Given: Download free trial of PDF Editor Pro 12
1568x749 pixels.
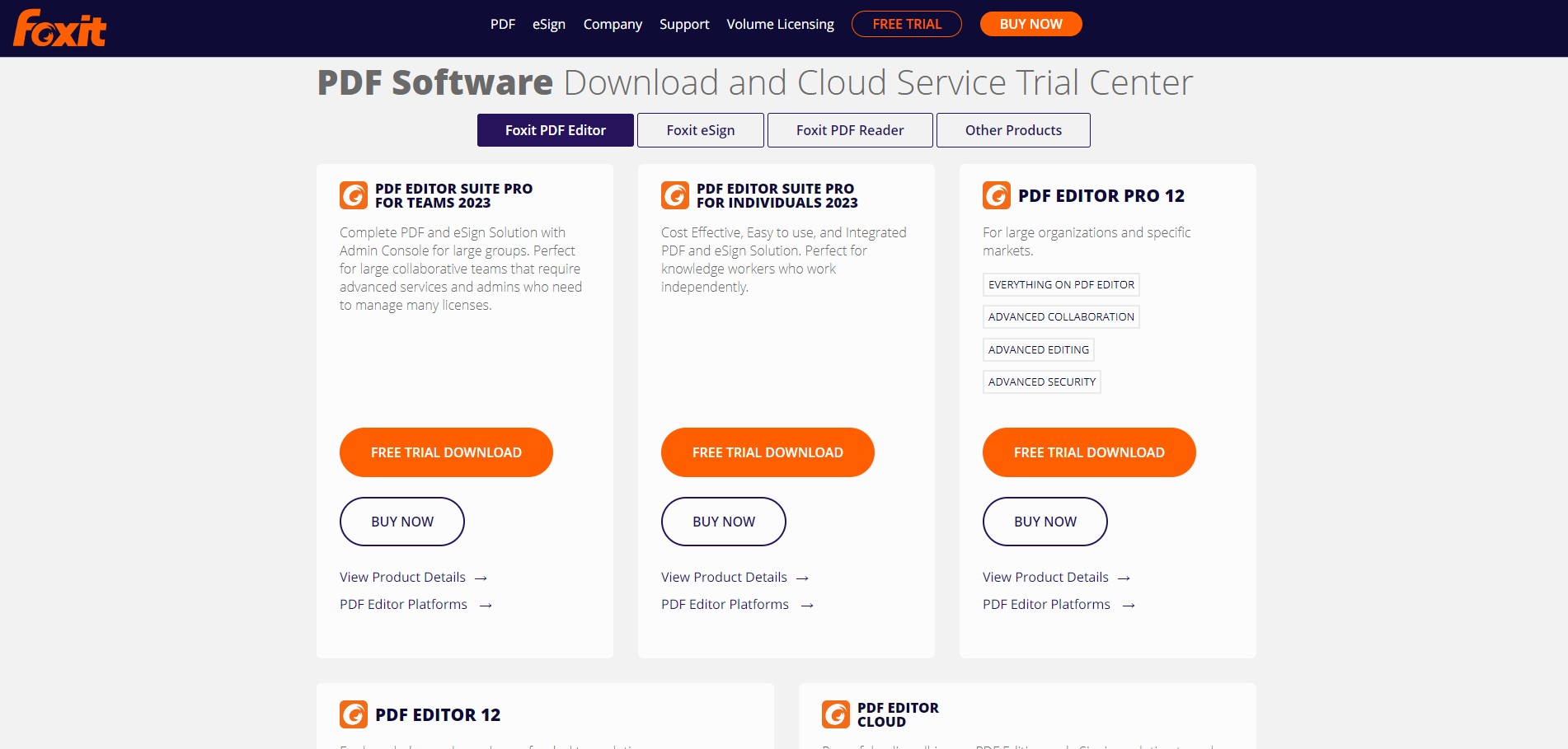Looking at the screenshot, I should pyautogui.click(x=1089, y=452).
